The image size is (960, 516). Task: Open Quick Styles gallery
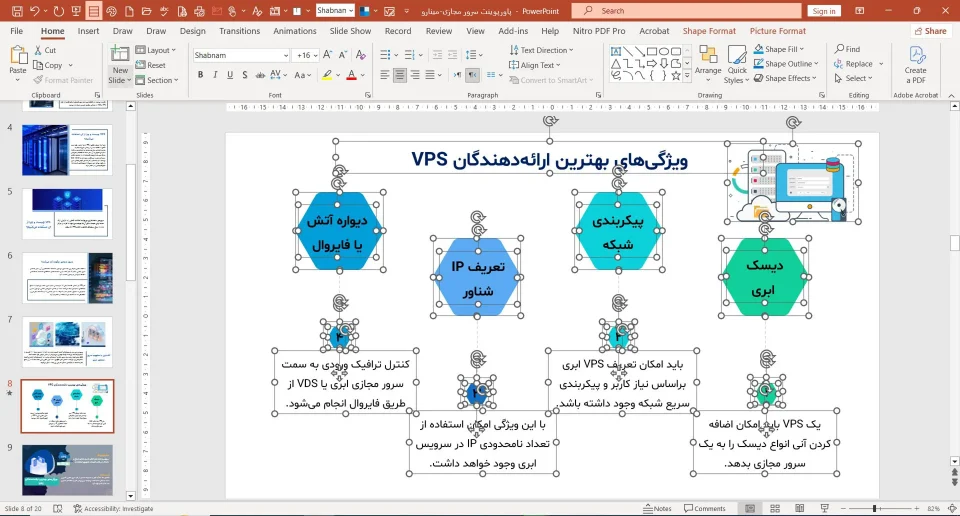[737, 64]
